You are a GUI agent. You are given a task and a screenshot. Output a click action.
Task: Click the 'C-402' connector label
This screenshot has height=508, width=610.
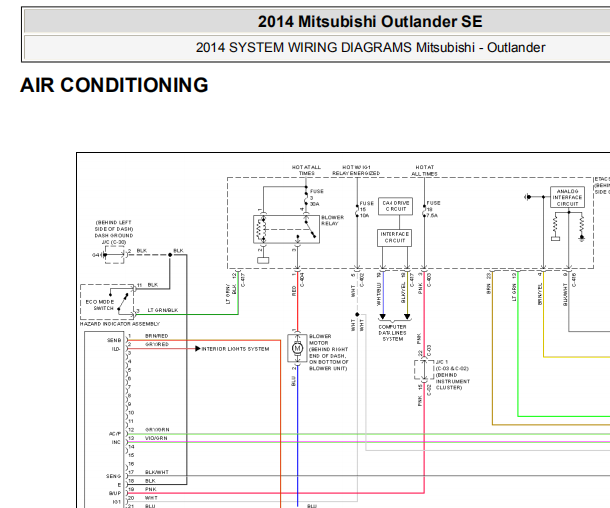(x=362, y=280)
